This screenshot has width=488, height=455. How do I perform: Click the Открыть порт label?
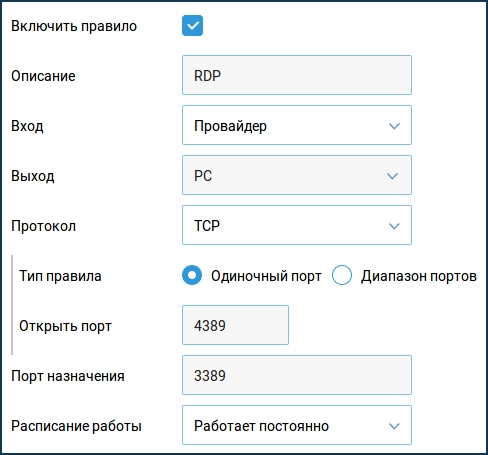[65, 326]
